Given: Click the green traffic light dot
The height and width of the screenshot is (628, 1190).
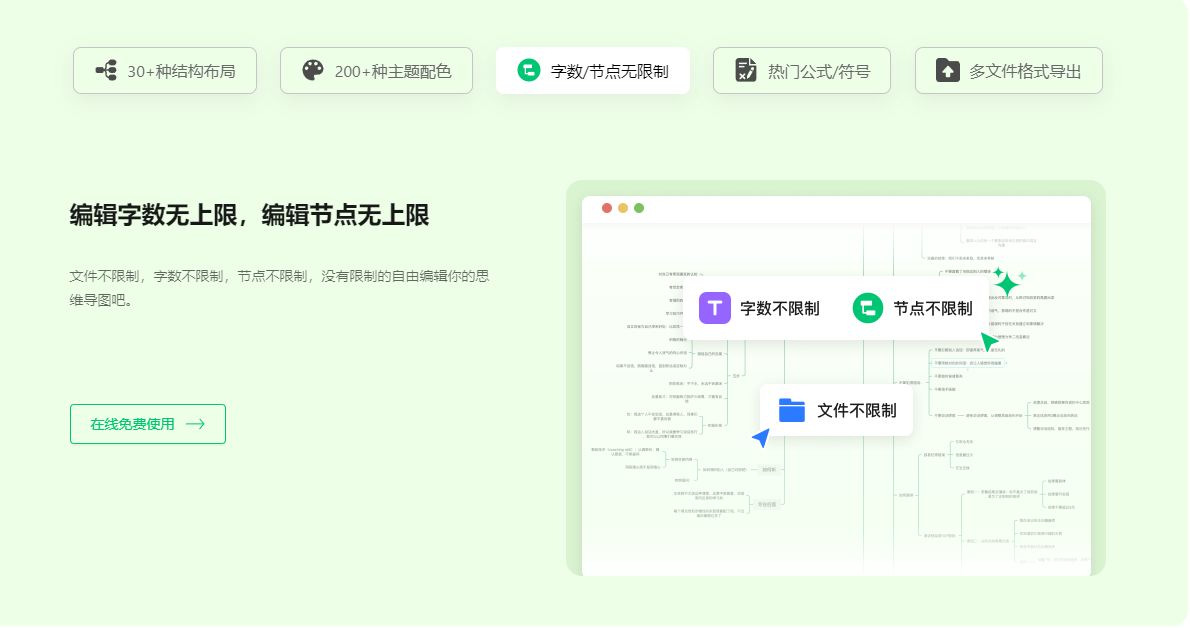Looking at the screenshot, I should click(638, 208).
